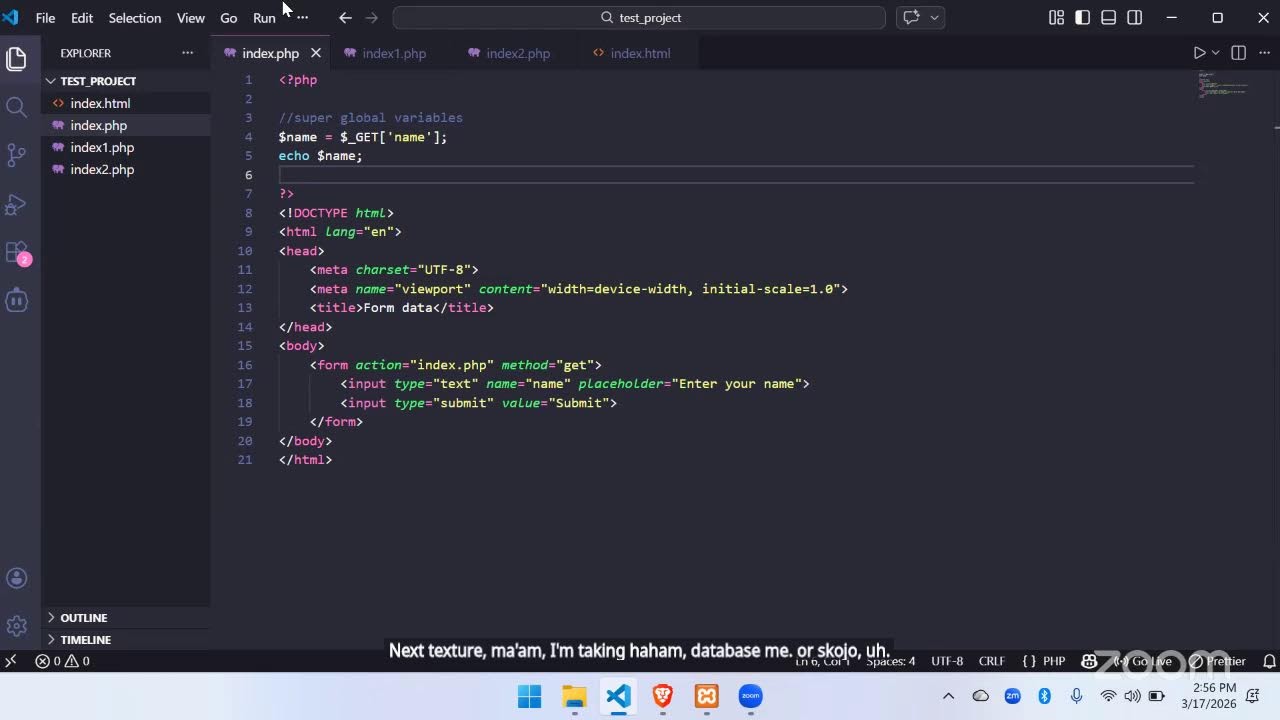
Task: Close the index.php tab
Action: coord(316,53)
